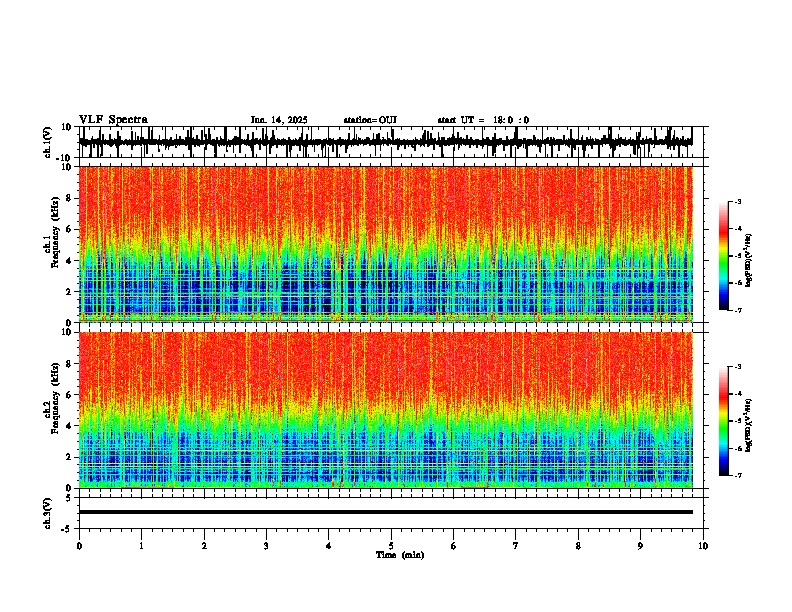Click the "8" kHz tick on ch.1 frequency axis

(69, 198)
